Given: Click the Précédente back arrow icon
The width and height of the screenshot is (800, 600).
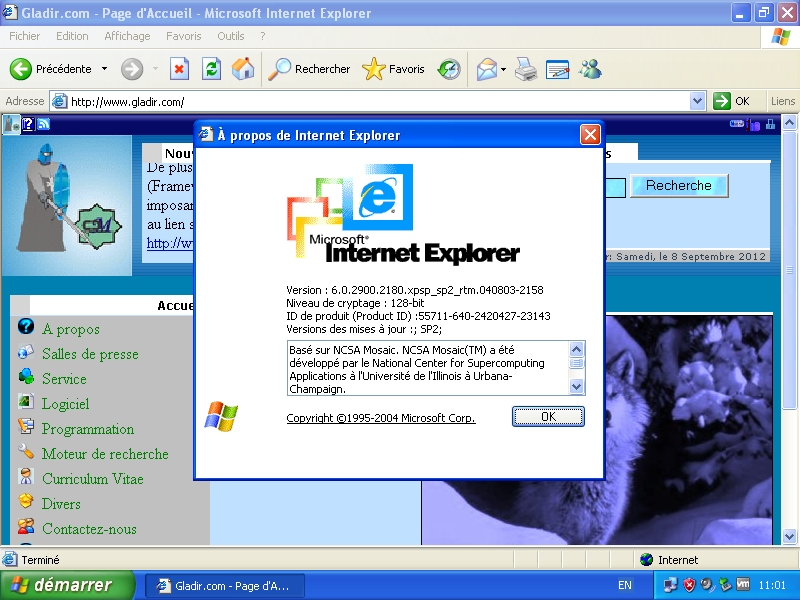Looking at the screenshot, I should click(20, 69).
